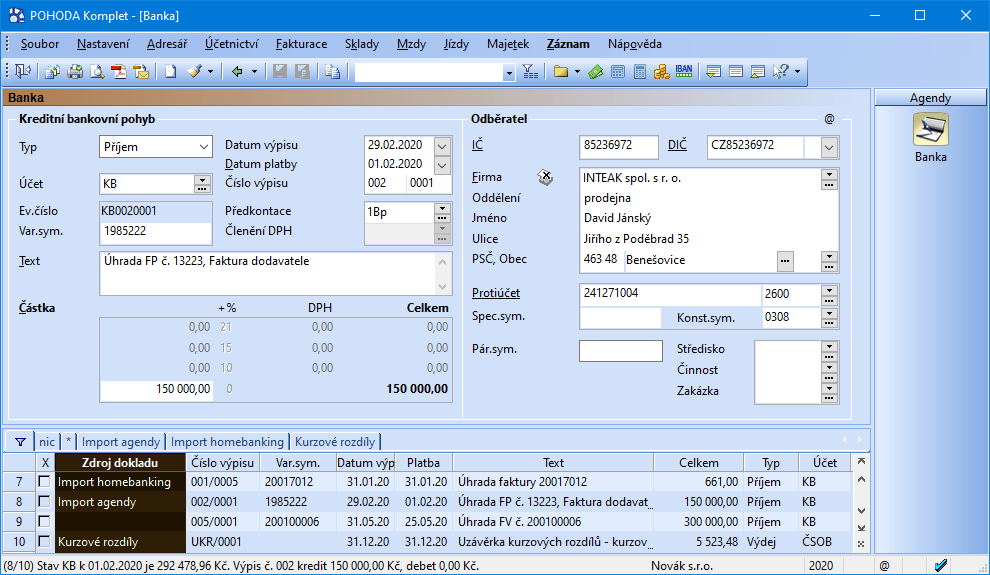This screenshot has width=990, height=575.
Task: Open the Fakturace menu
Action: 301,44
